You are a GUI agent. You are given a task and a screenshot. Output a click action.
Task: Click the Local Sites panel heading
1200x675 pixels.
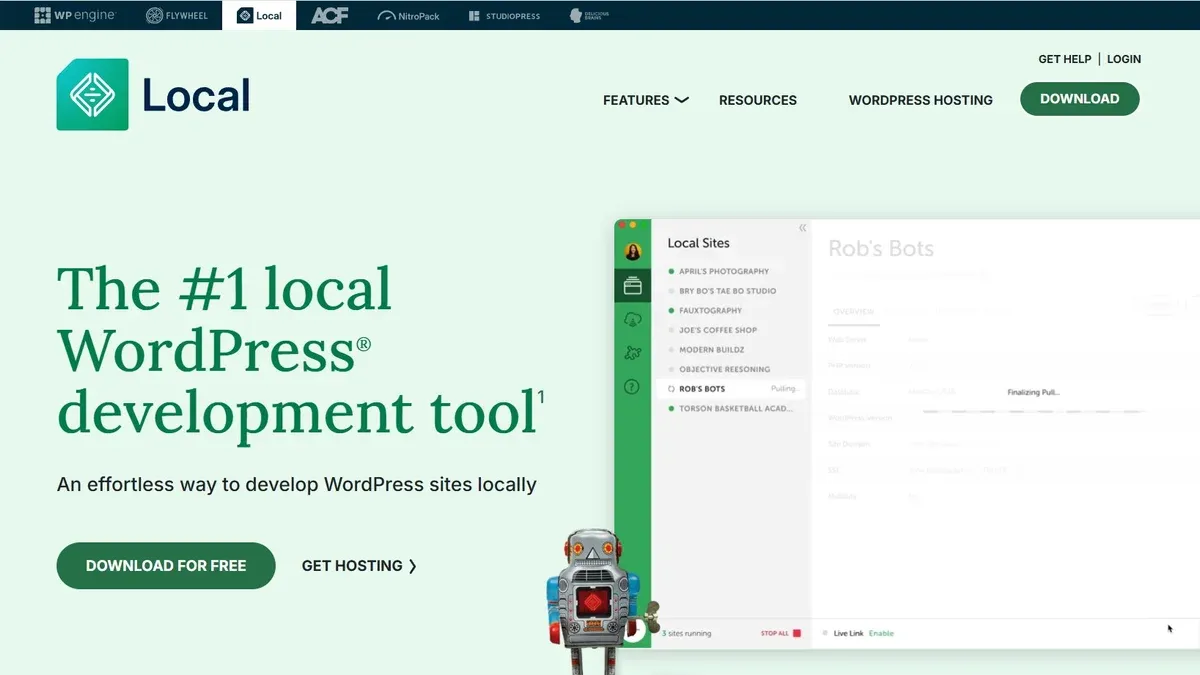698,243
